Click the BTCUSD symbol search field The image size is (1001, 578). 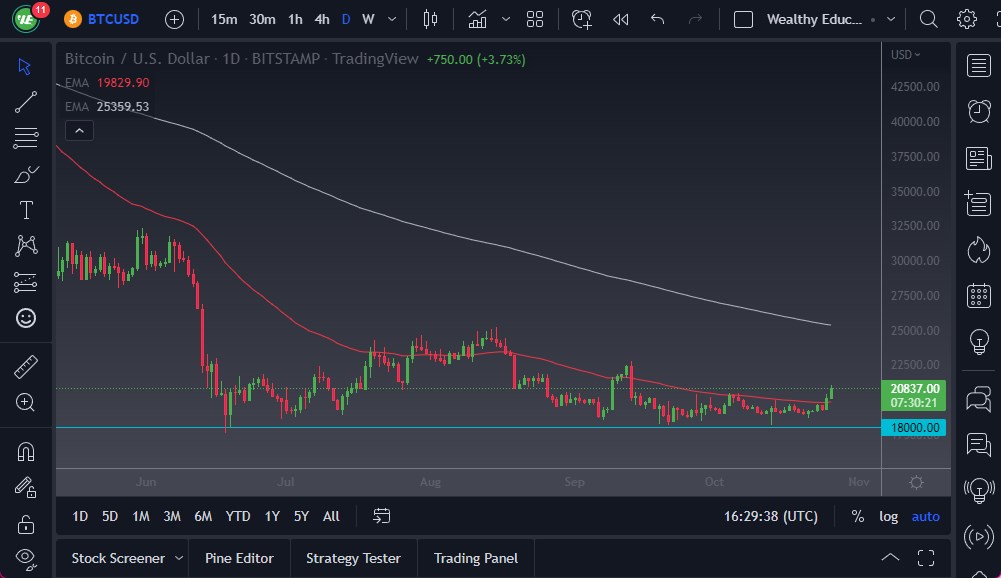pyautogui.click(x=112, y=18)
